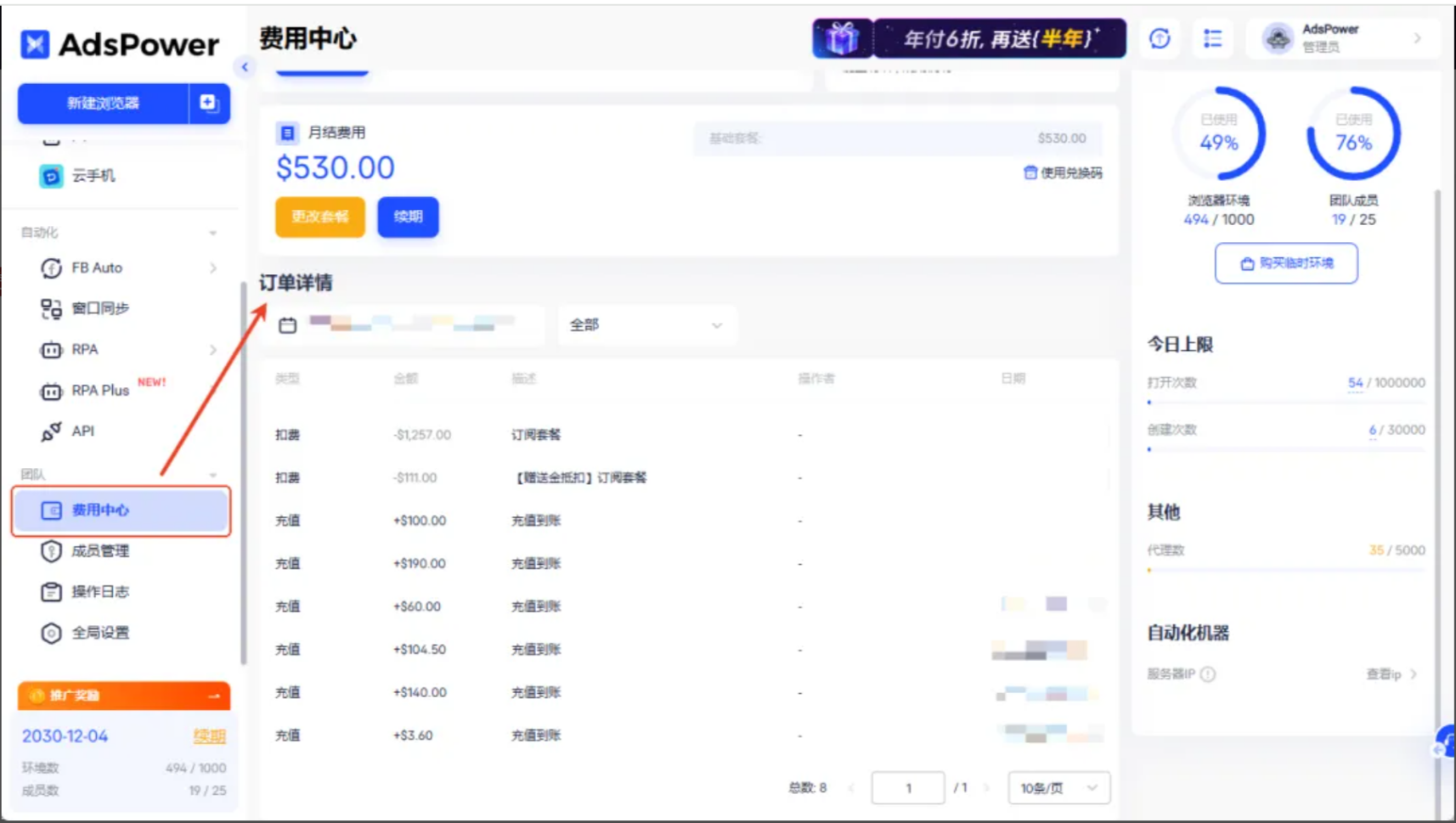
Task: Open the RPA panel icon
Action: 51,349
